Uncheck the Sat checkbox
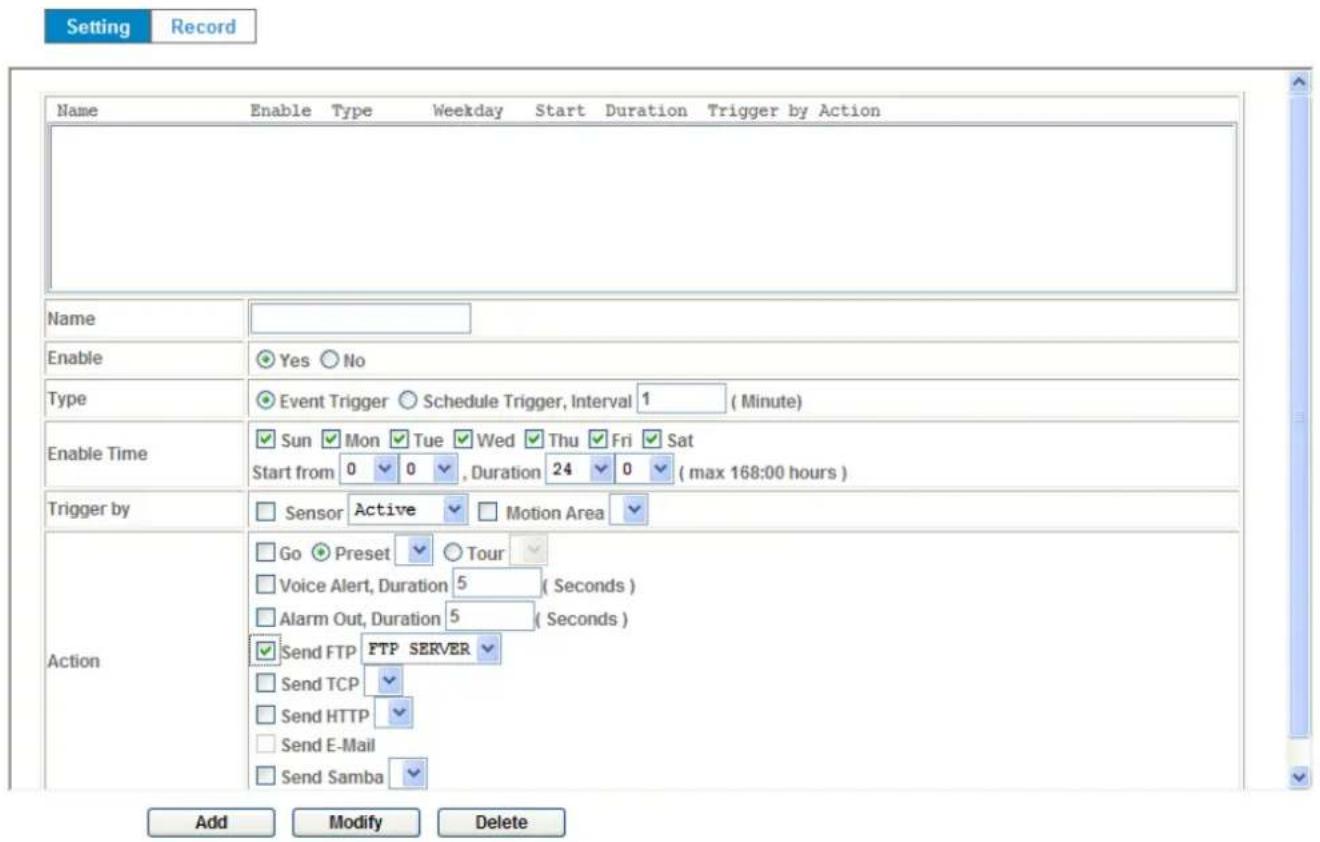1320x842 pixels. [652, 440]
